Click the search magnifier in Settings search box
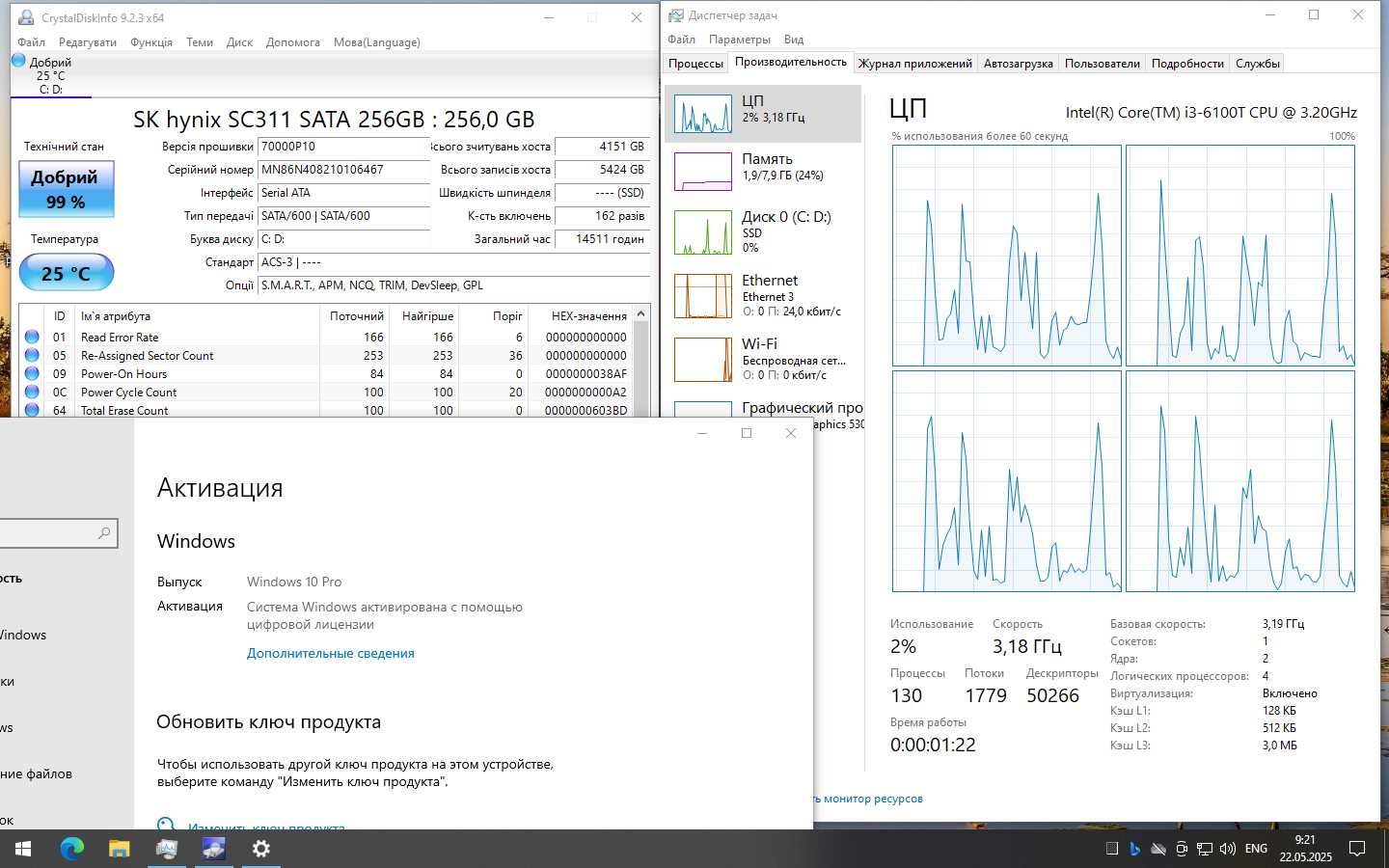Screen dimensions: 1389x868 pyautogui.click(x=104, y=533)
